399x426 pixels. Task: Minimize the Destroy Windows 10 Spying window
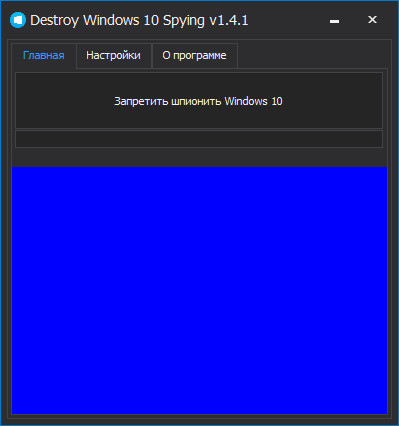[x=334, y=21]
